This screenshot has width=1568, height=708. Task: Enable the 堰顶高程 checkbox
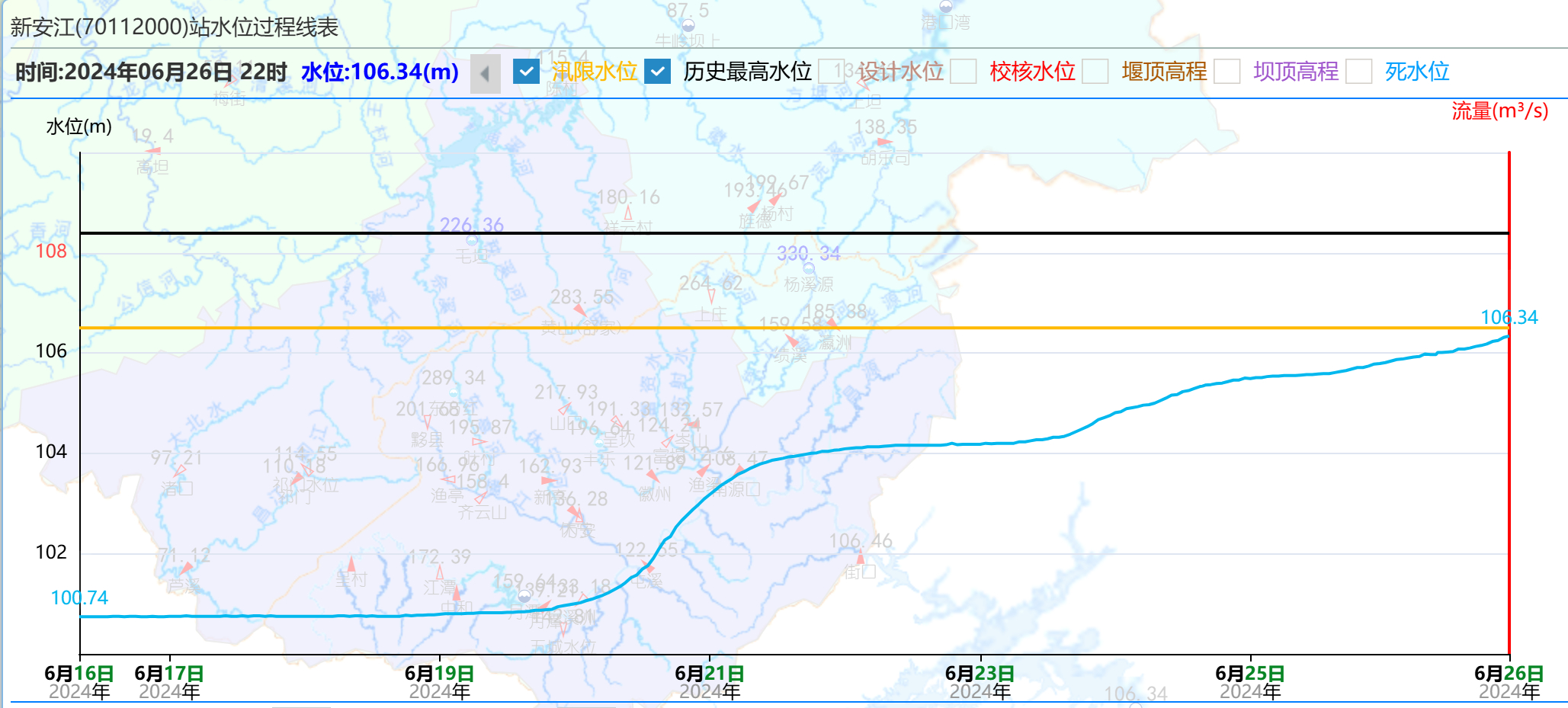(1095, 72)
